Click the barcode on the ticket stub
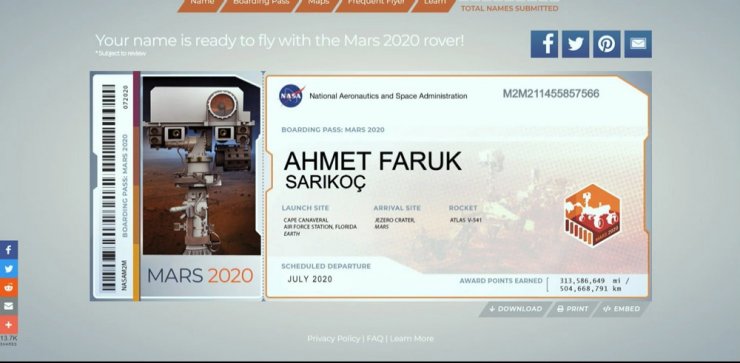The image size is (740, 363). [x=109, y=187]
